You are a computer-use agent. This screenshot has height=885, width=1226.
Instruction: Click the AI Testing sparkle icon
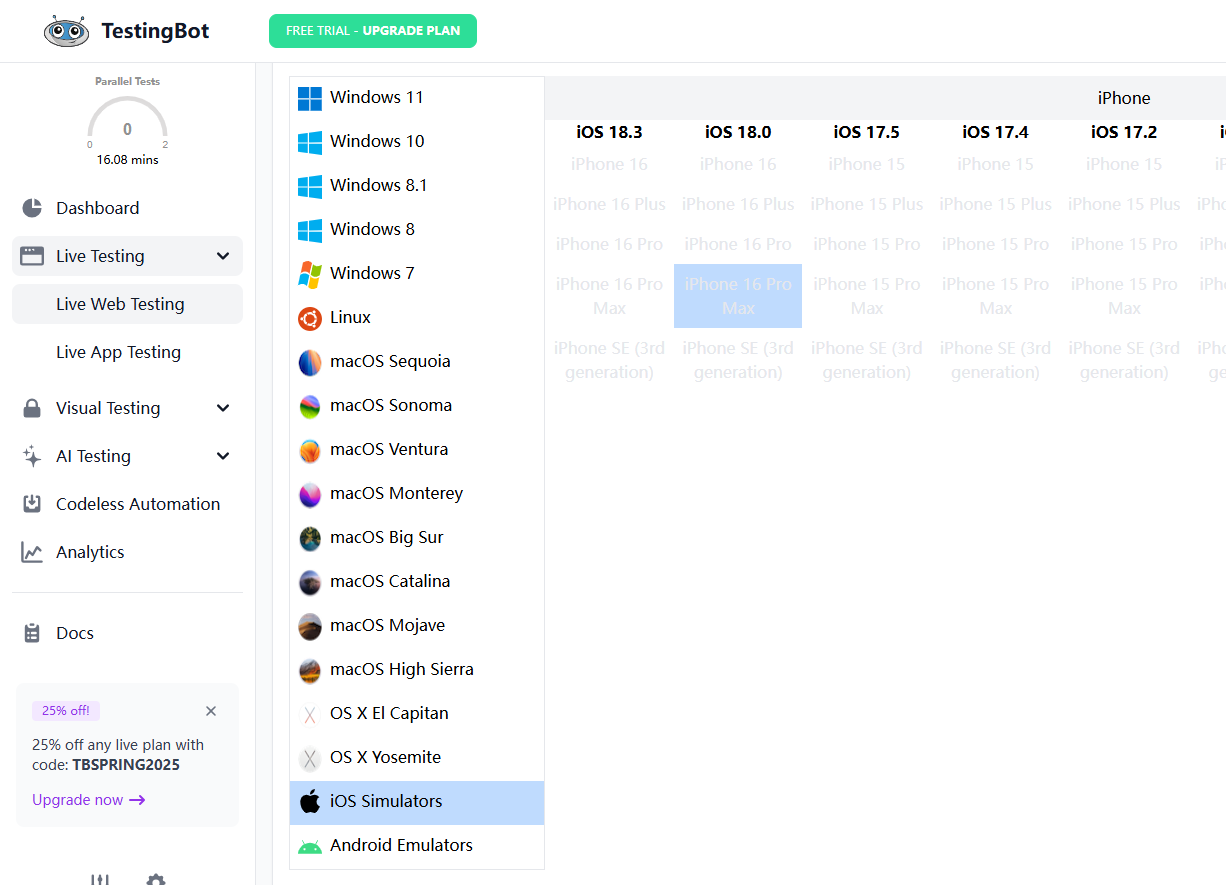click(x=32, y=456)
